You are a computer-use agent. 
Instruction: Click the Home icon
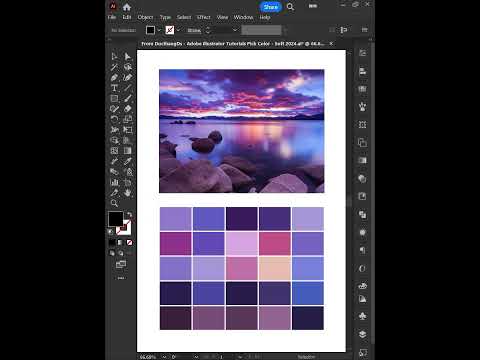point(127,7)
